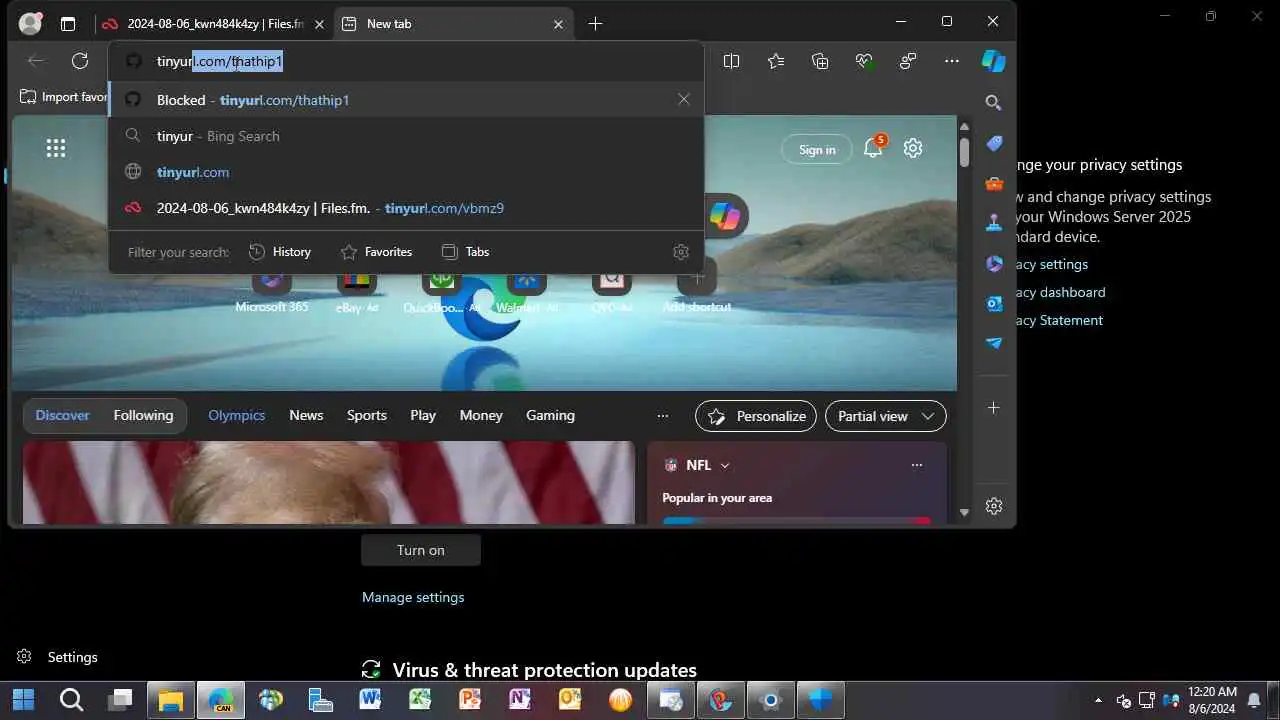Image resolution: width=1280 pixels, height=720 pixels.
Task: Refresh the page with the reload icon
Action: coord(80,61)
